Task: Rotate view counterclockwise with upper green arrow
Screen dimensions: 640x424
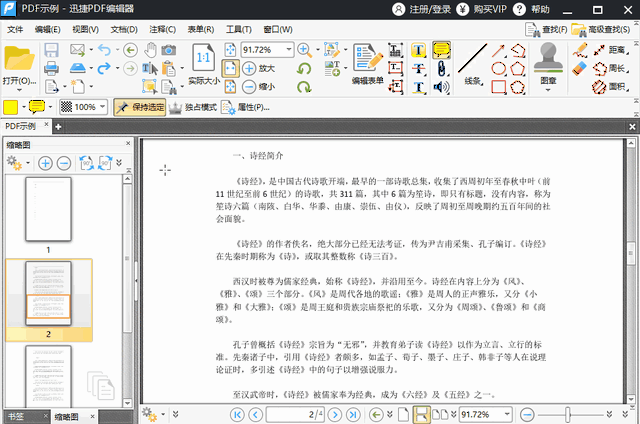Action: (x=304, y=68)
